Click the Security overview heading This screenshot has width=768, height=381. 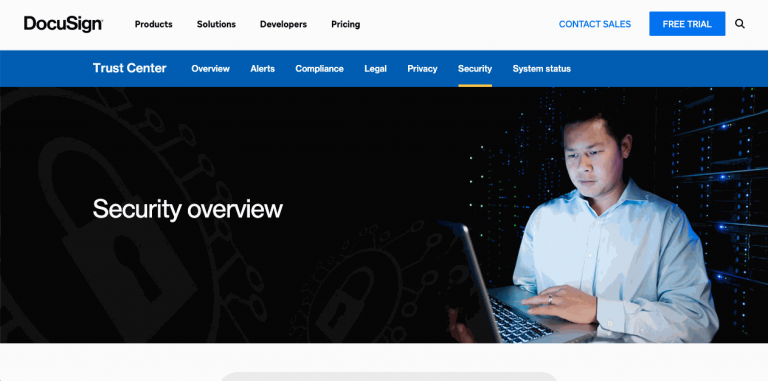(x=188, y=209)
